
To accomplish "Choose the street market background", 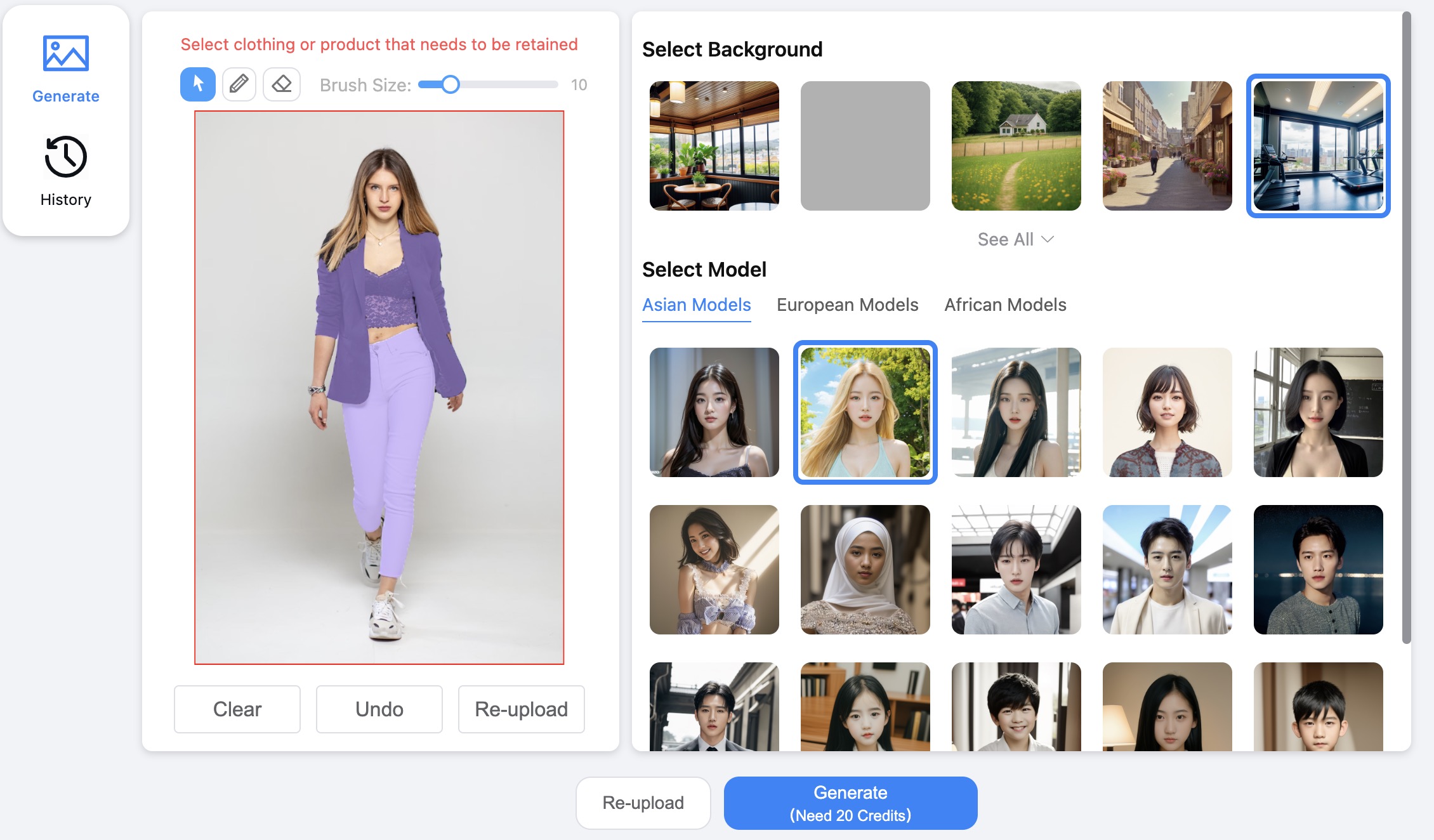I will (x=1168, y=146).
